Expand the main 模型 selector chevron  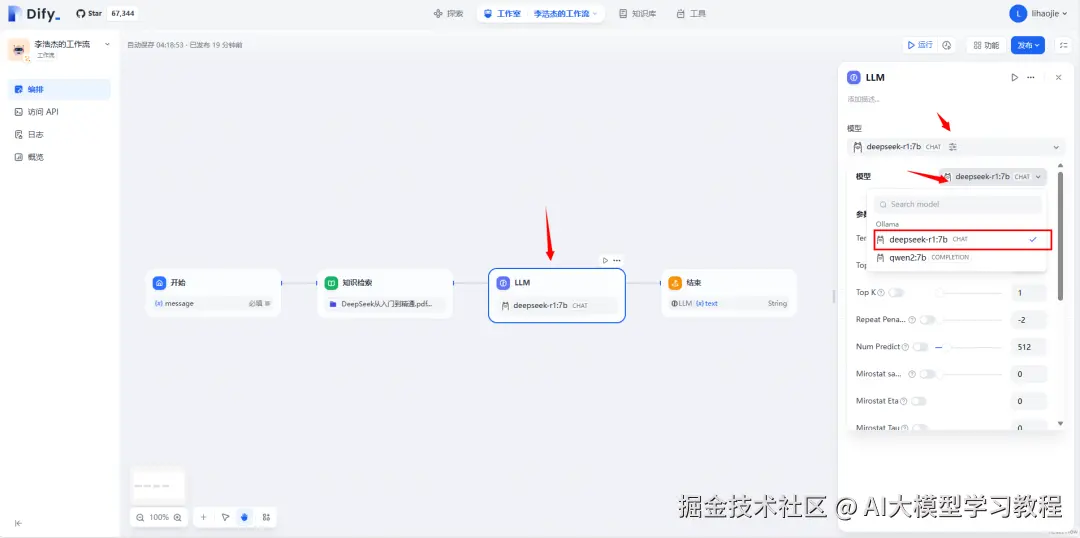tap(1056, 147)
